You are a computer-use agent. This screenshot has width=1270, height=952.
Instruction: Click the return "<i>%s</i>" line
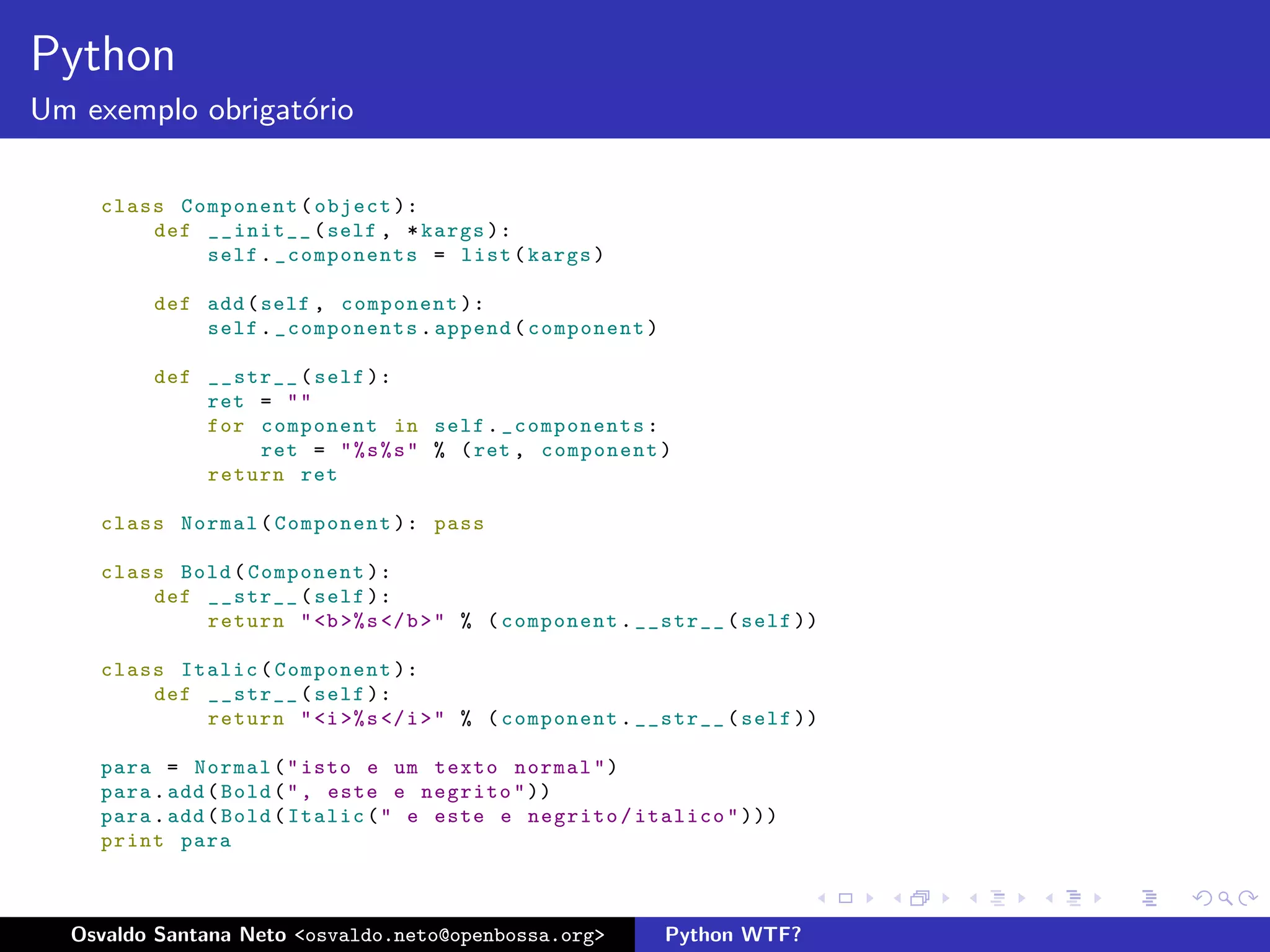[x=512, y=718]
